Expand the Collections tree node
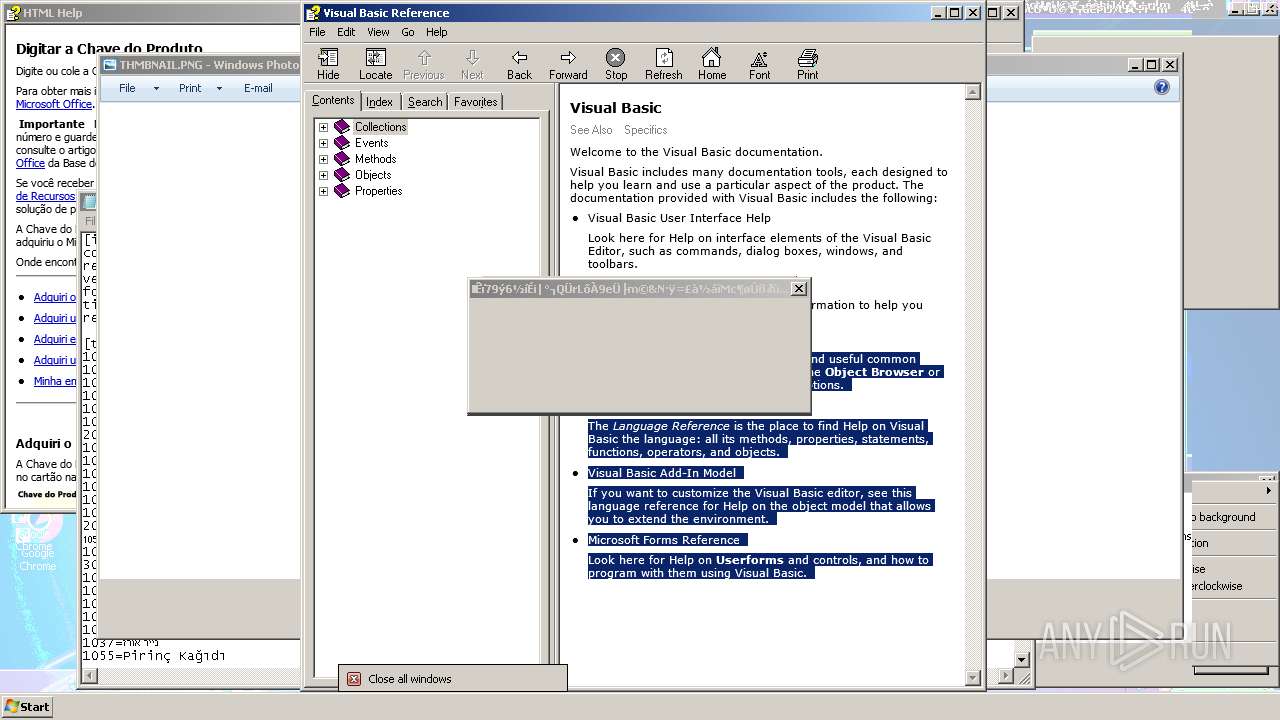This screenshot has width=1280, height=720. click(x=323, y=127)
